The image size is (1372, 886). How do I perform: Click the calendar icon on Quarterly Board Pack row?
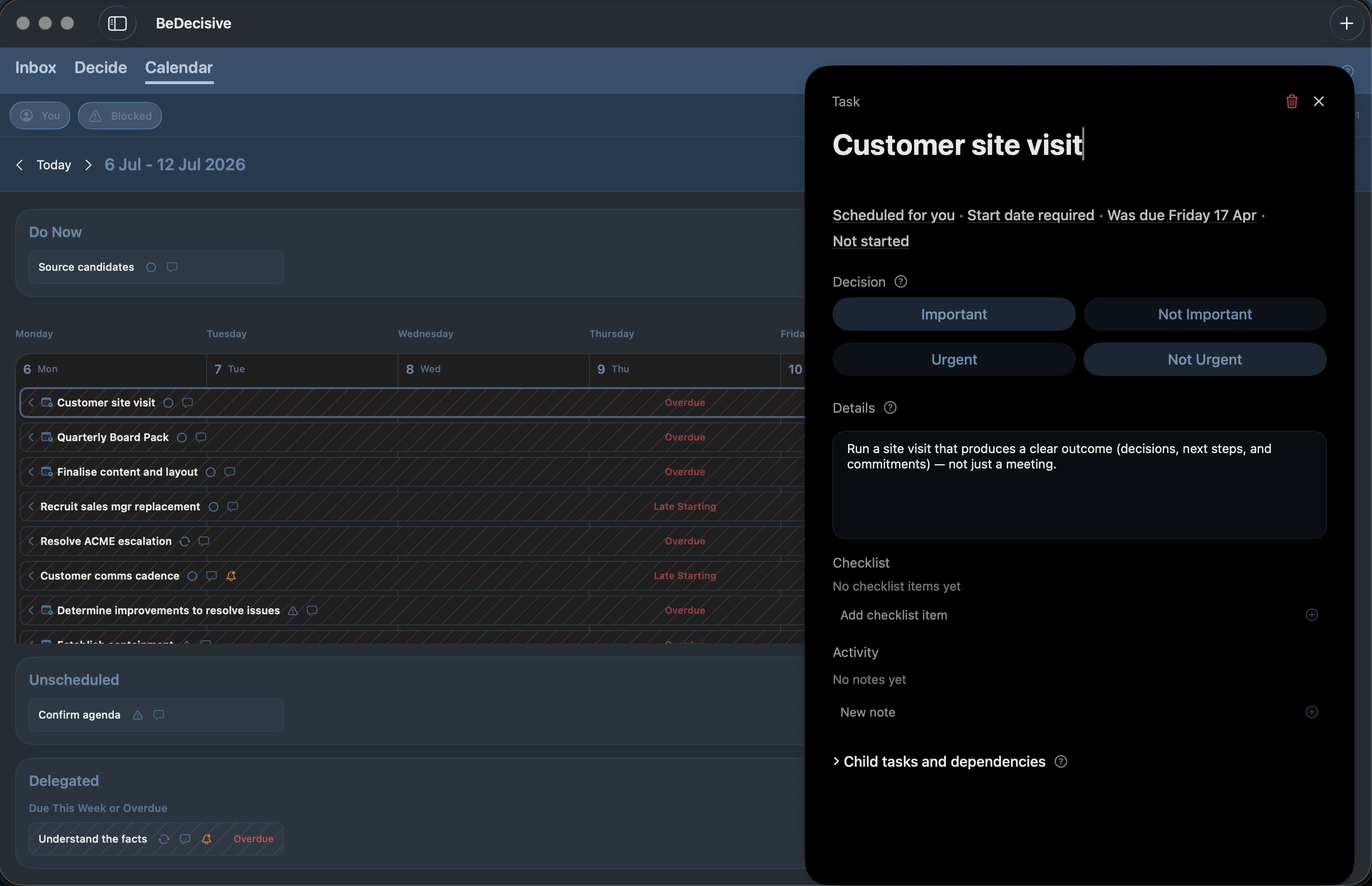point(47,437)
